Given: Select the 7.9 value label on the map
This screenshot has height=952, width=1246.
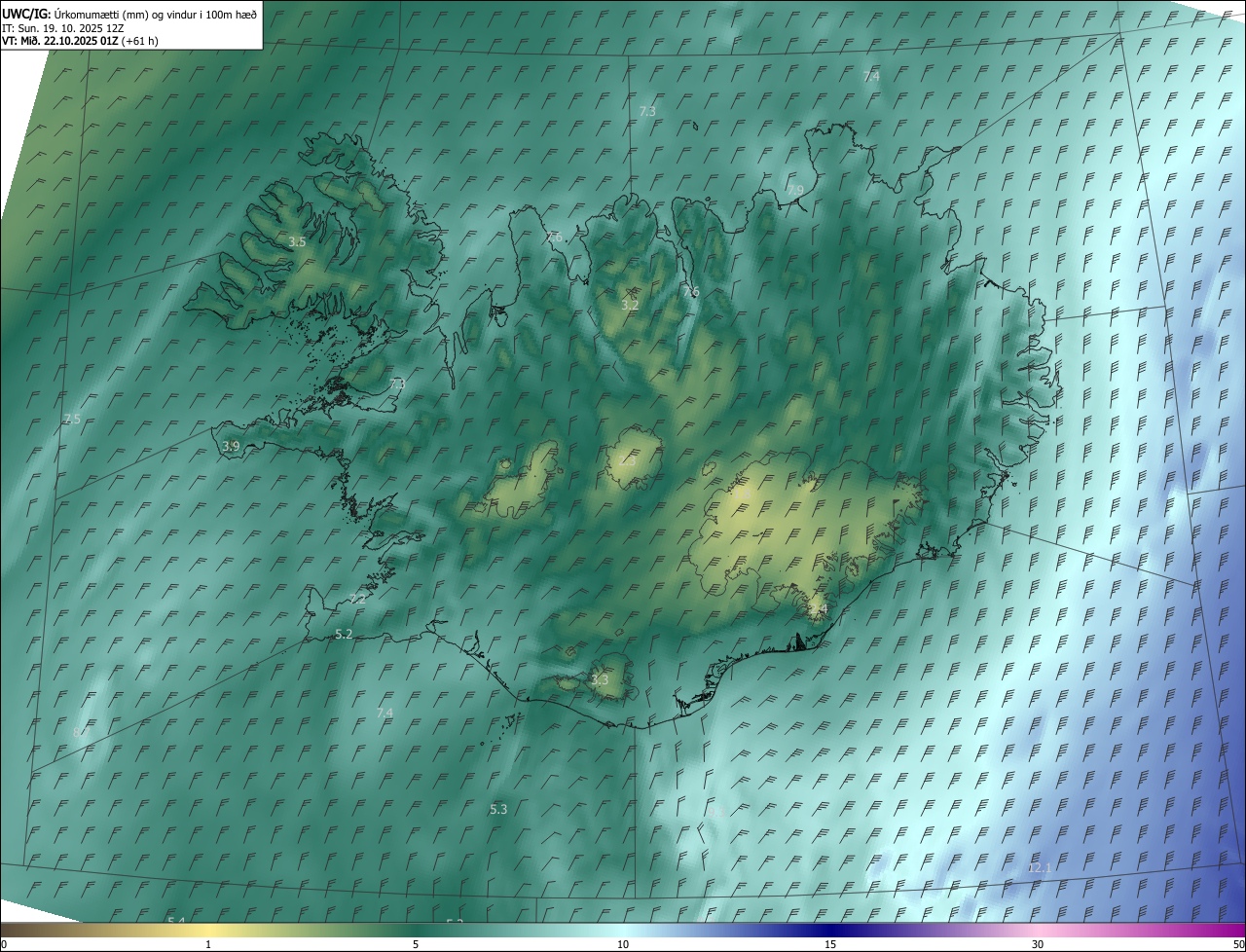Looking at the screenshot, I should [795, 190].
